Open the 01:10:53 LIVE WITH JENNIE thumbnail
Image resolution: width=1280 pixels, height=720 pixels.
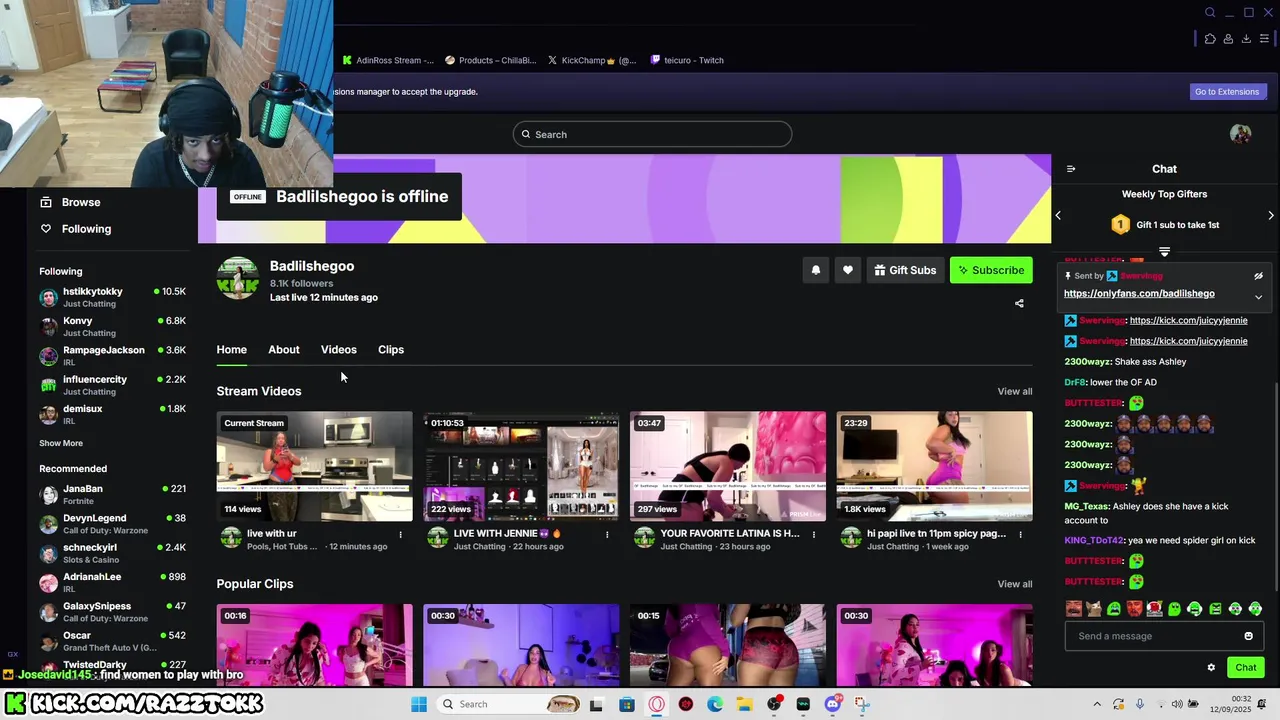click(x=521, y=466)
